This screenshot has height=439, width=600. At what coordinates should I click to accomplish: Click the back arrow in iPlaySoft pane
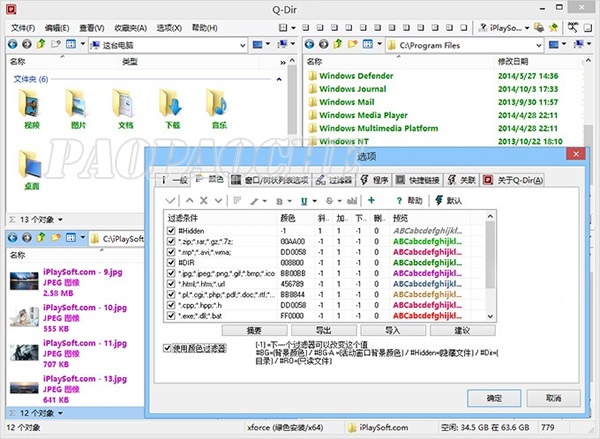(x=13, y=238)
